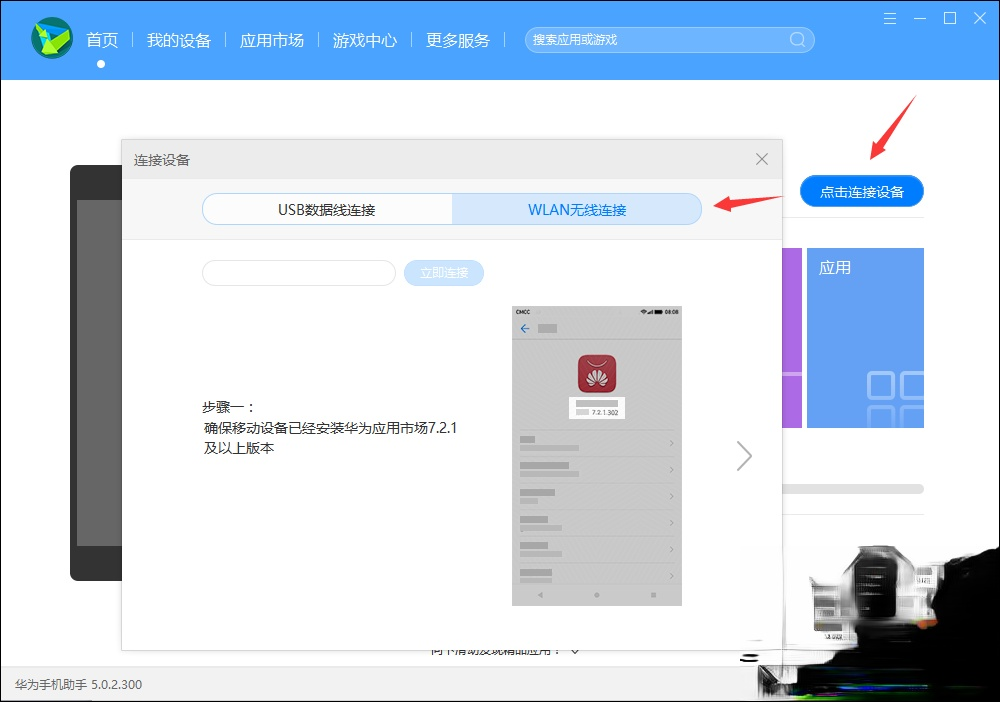The height and width of the screenshot is (702, 1000).
Task: Click the connection code input field
Action: click(298, 272)
